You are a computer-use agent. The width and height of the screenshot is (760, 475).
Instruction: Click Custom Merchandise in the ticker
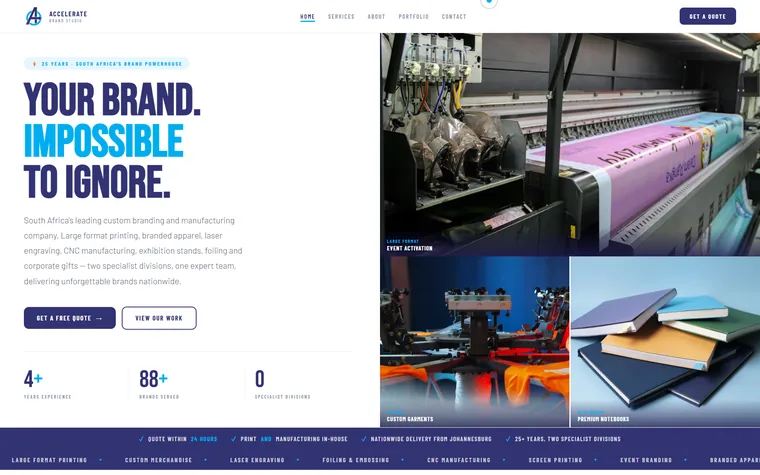coord(158,460)
